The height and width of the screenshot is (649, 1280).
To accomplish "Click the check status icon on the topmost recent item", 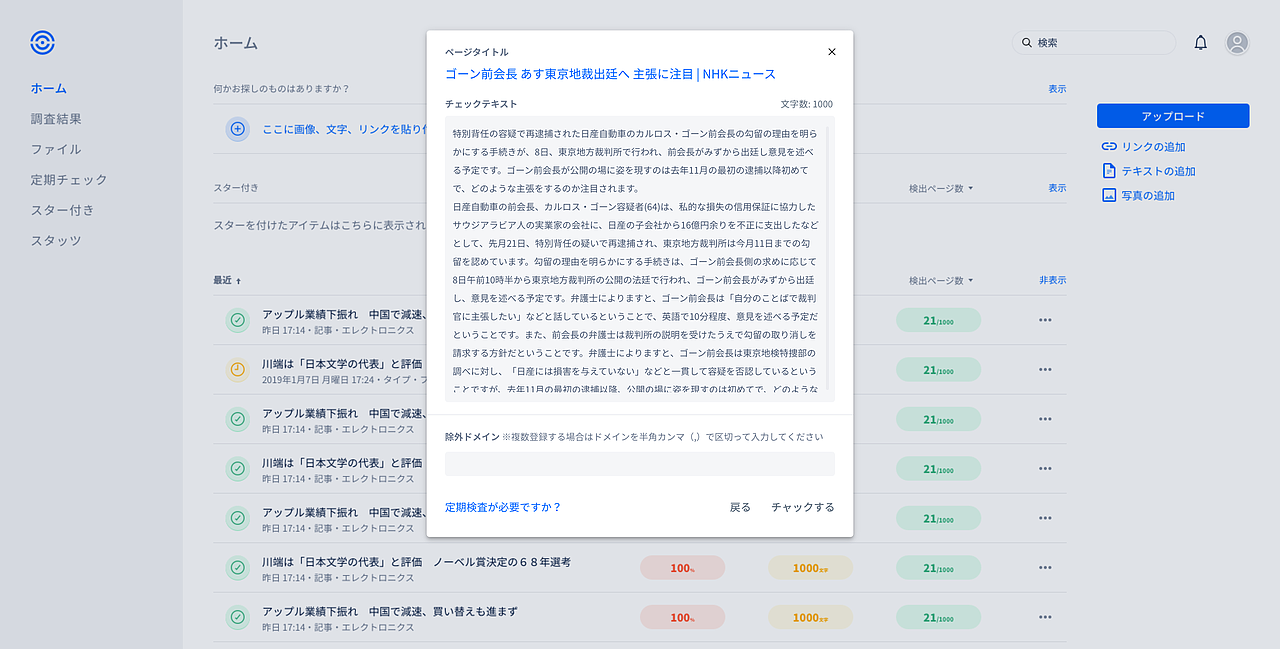I will coord(237,320).
